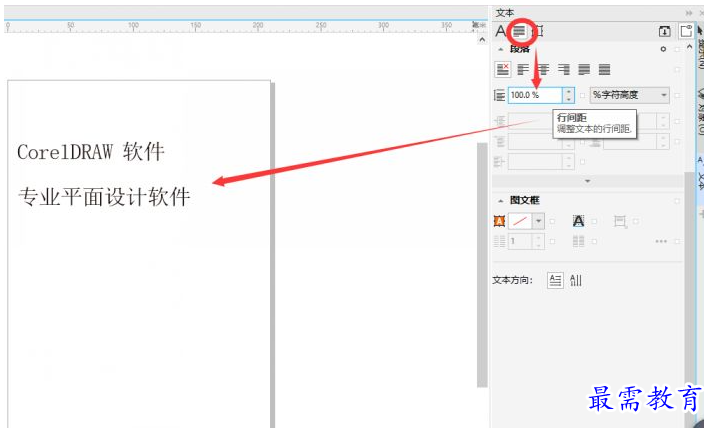Align paragraph text left
The image size is (710, 430).
point(523,69)
